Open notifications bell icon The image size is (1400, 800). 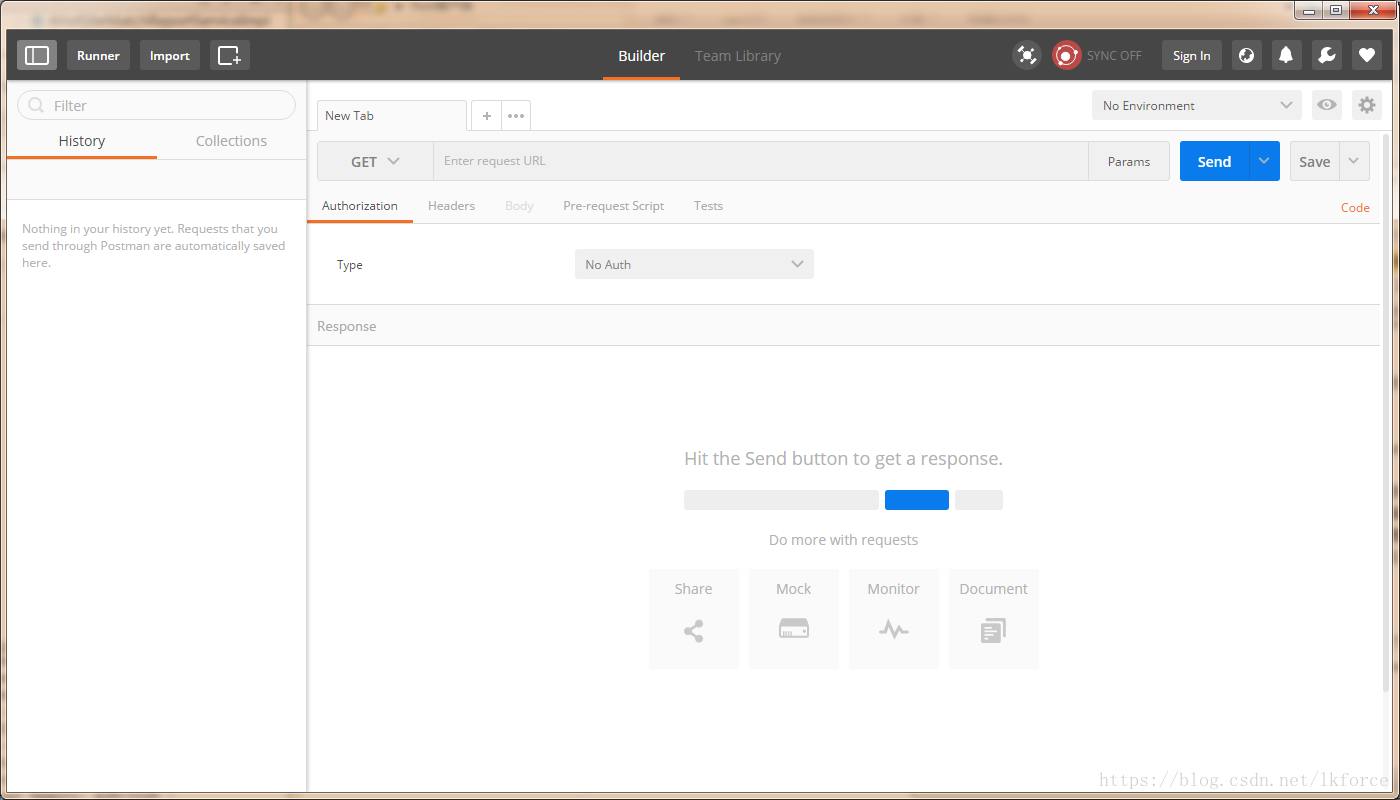(x=1287, y=55)
